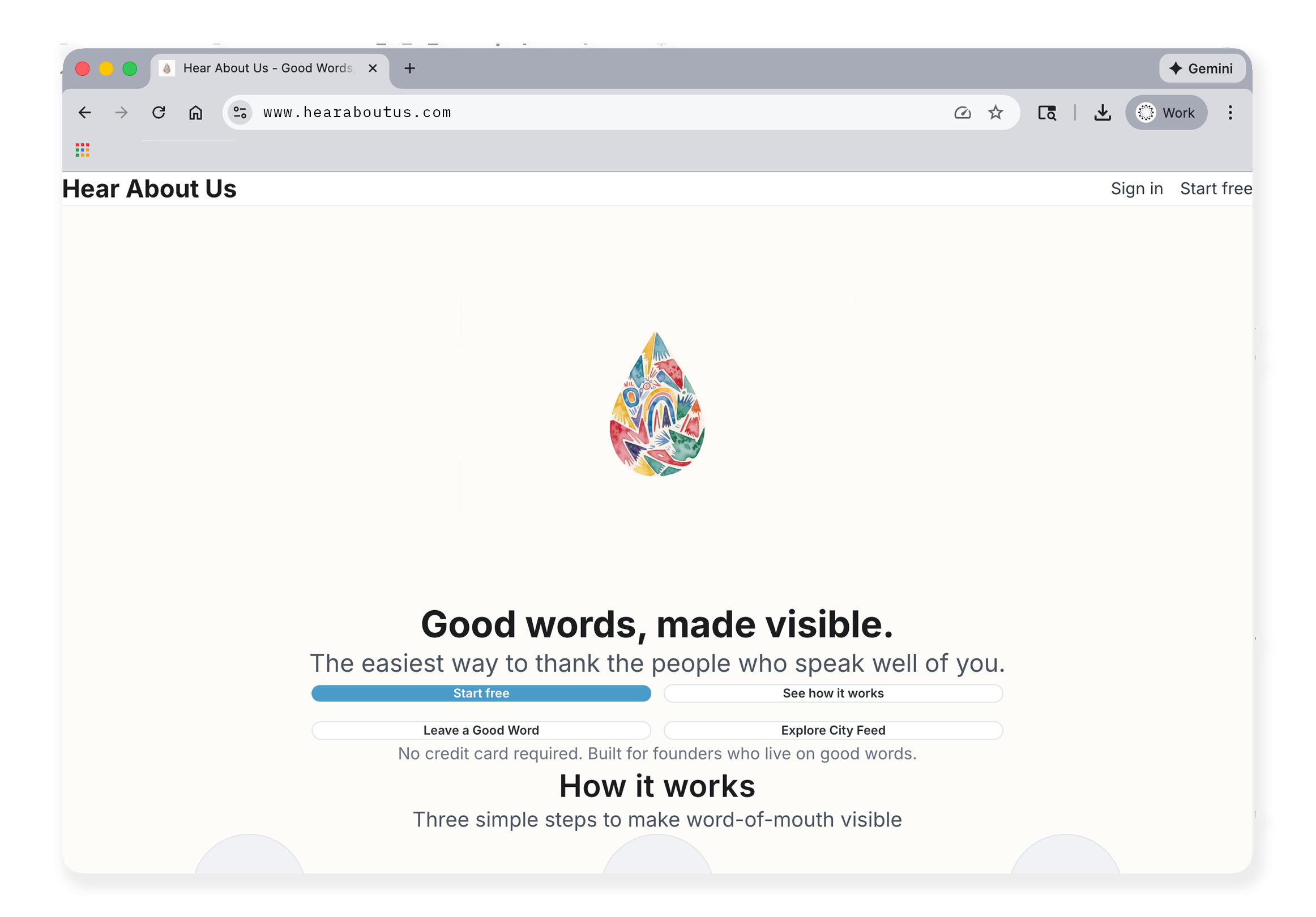Click the speedometer icon in address bar
Viewport: 1316px width, 917px height.
point(962,113)
